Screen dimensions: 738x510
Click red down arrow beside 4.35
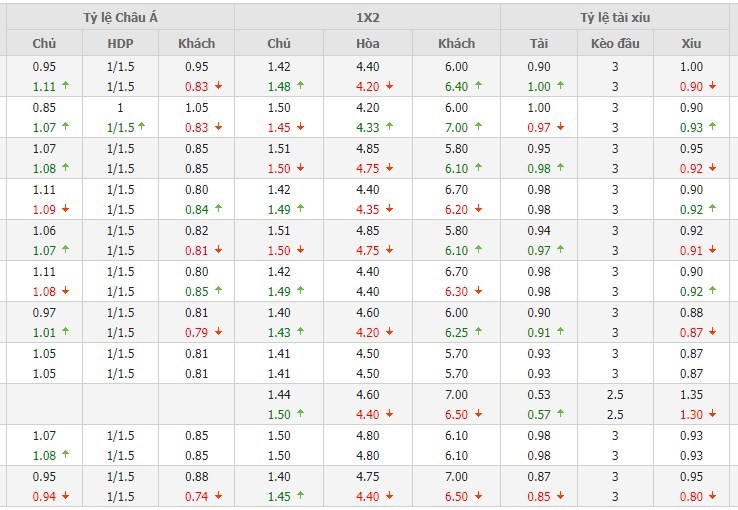click(390, 209)
